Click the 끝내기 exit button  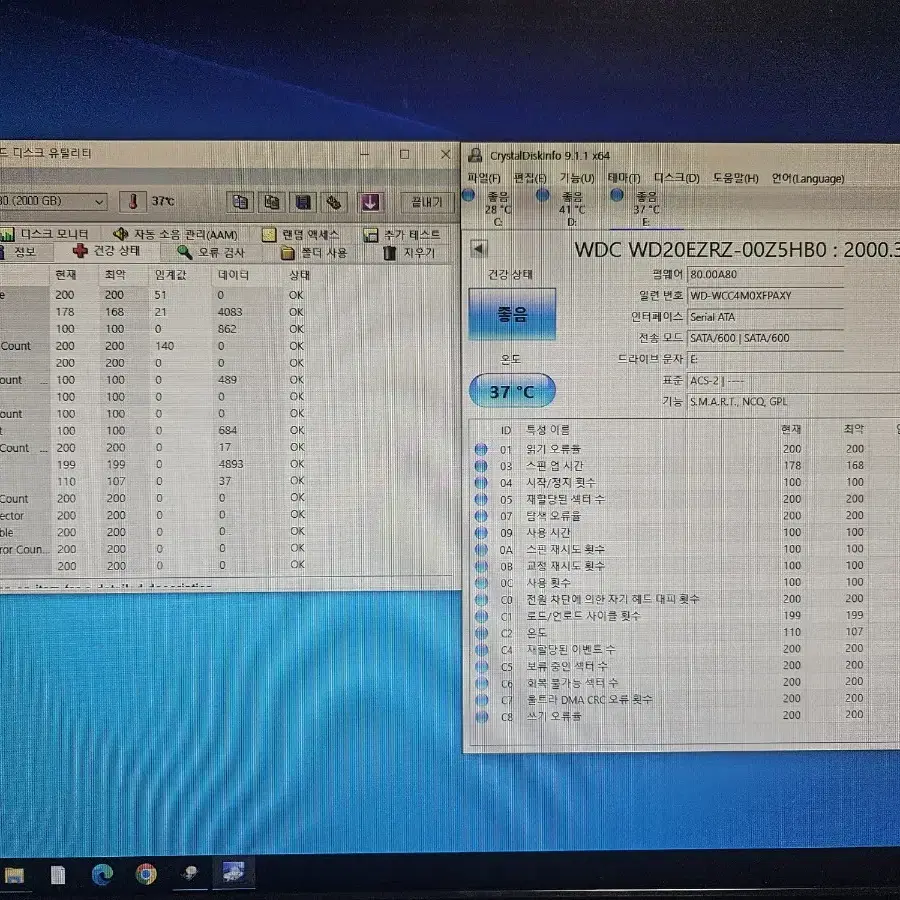(427, 202)
